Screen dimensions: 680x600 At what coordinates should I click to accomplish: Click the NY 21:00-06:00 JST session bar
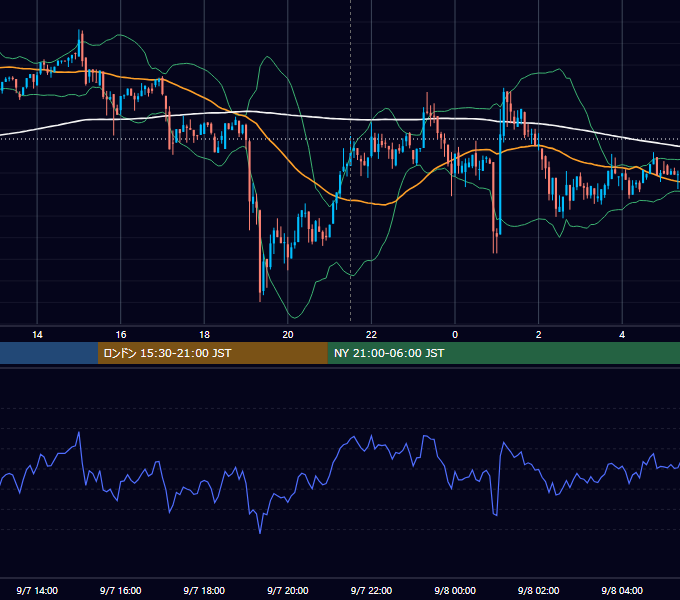503,353
